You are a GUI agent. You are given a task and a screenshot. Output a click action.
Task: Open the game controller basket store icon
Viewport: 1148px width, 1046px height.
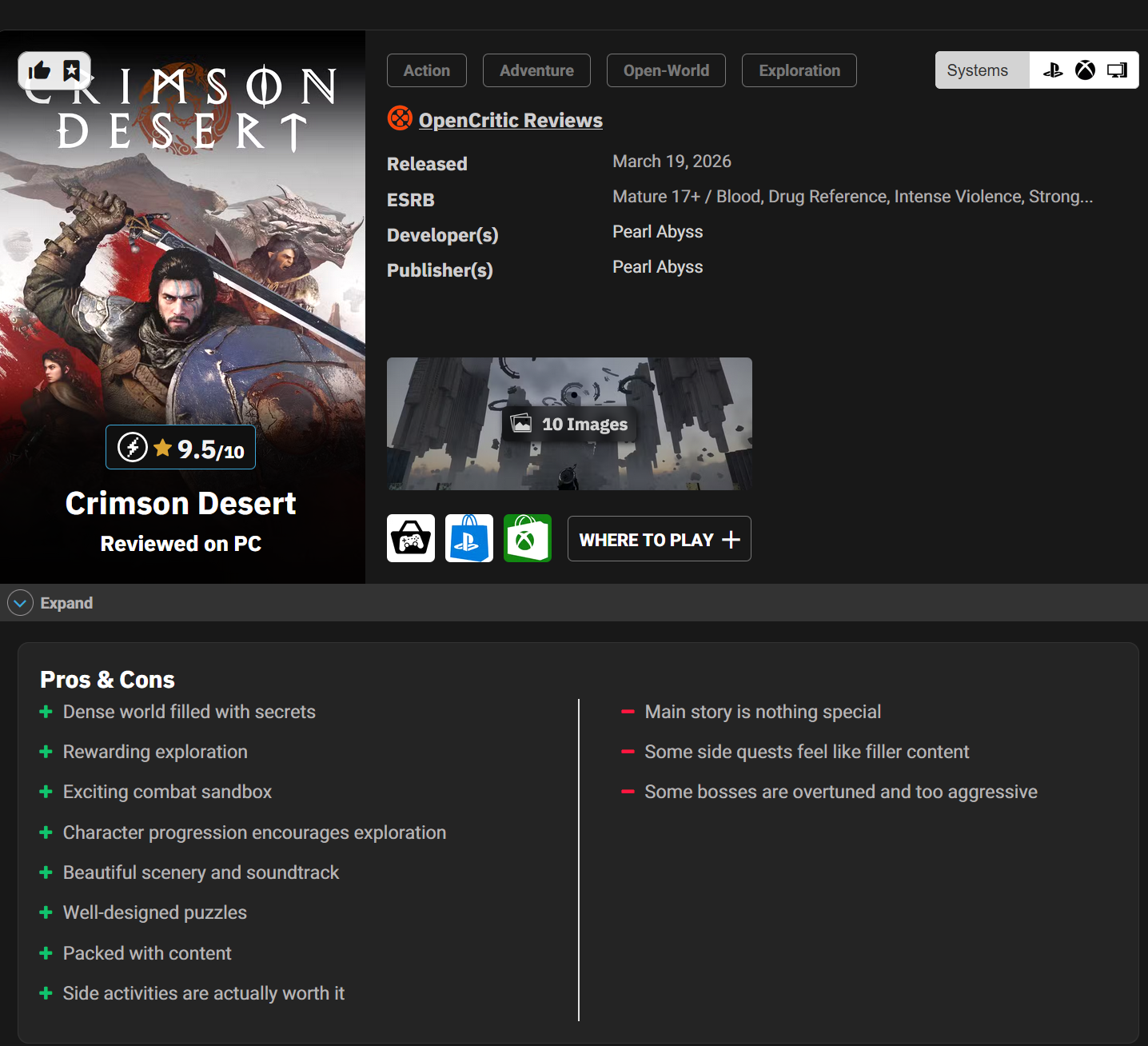pos(411,538)
